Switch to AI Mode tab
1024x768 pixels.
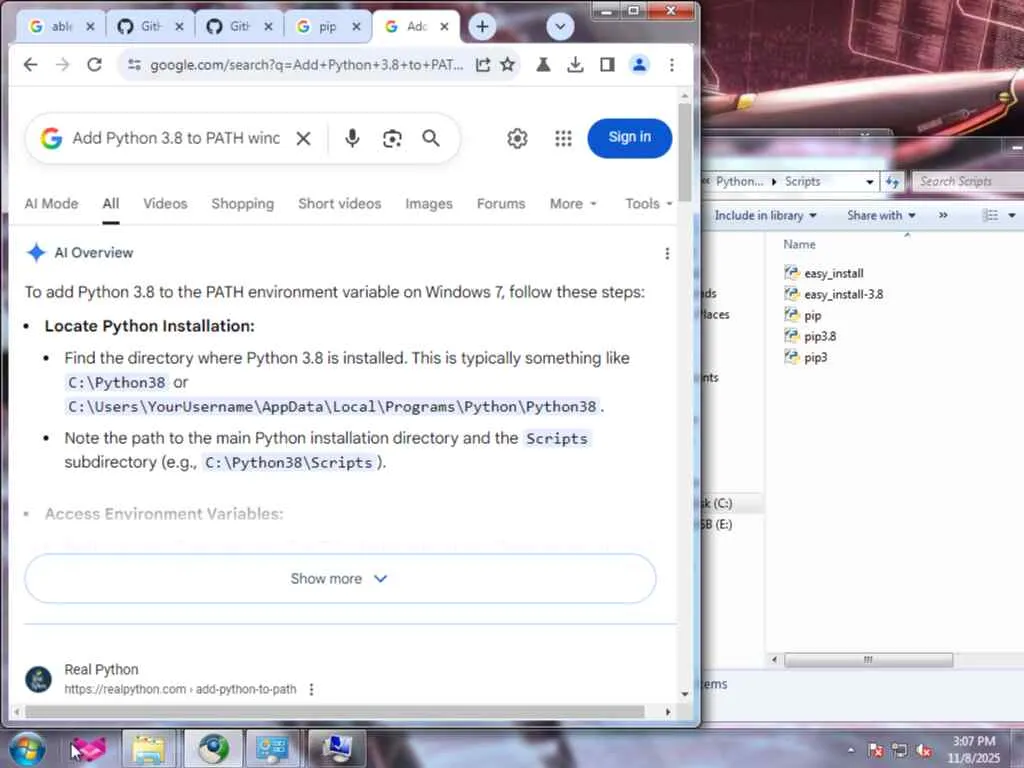click(x=52, y=204)
